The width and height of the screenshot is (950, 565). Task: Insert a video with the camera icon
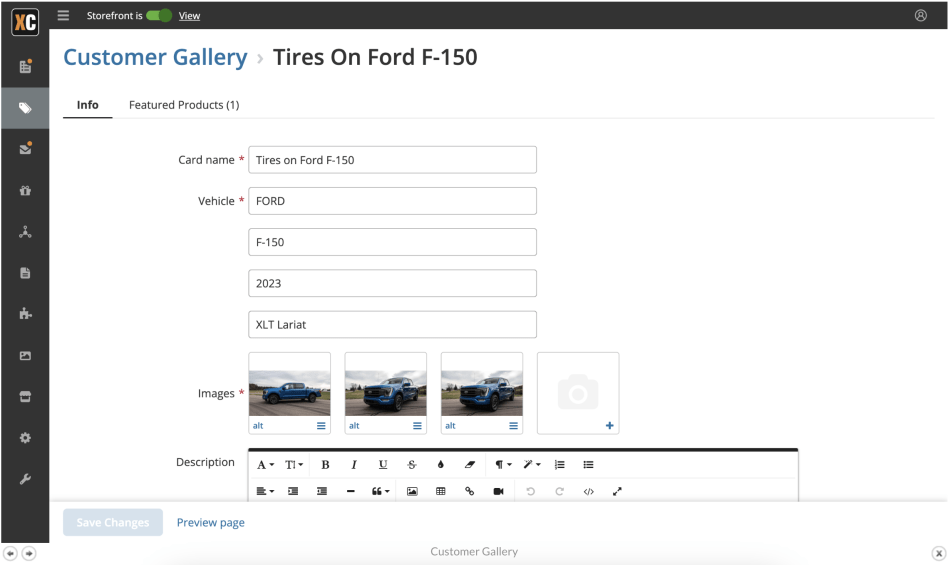(498, 491)
